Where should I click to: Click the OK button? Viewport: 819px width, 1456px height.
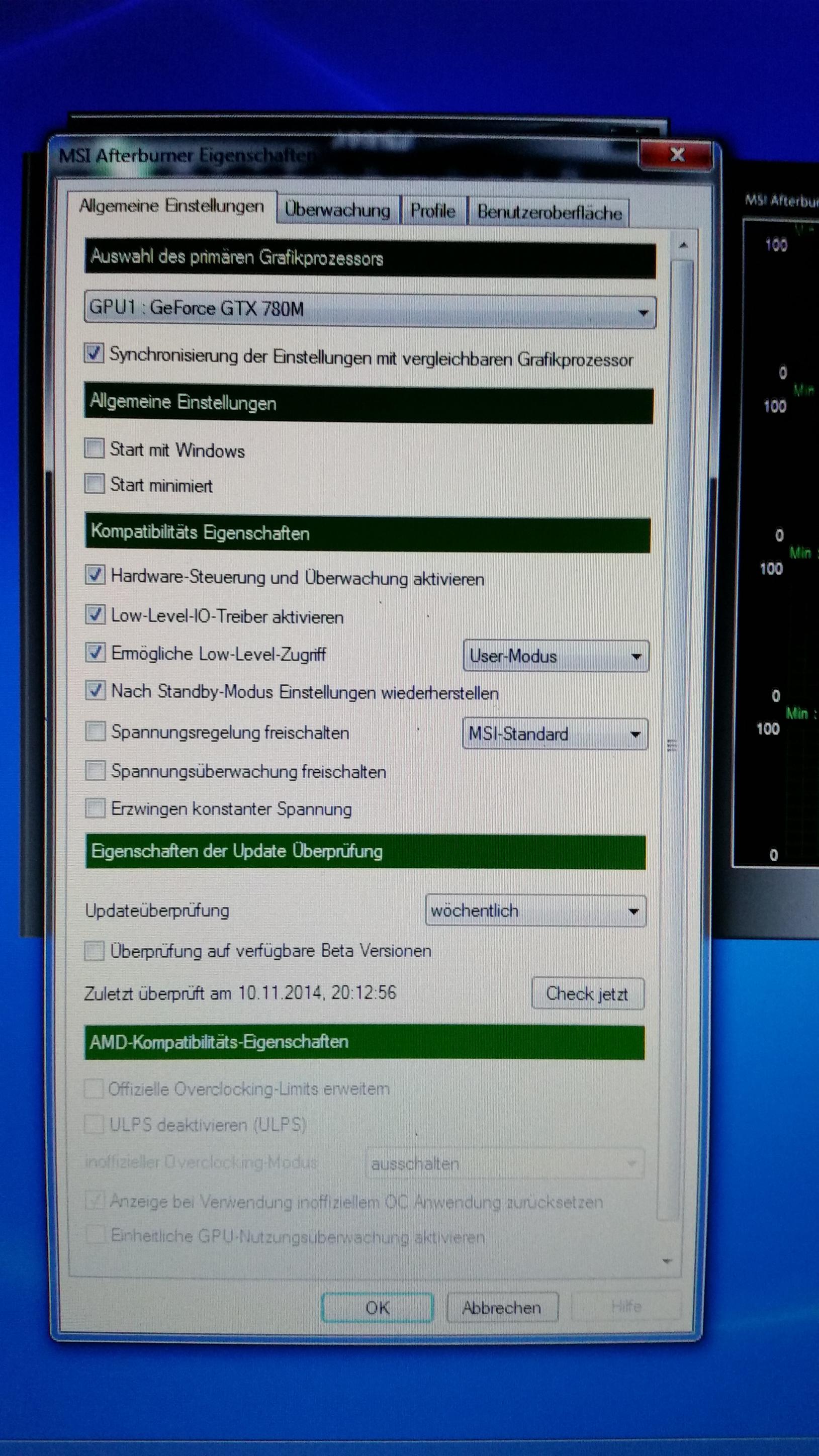pos(377,1308)
